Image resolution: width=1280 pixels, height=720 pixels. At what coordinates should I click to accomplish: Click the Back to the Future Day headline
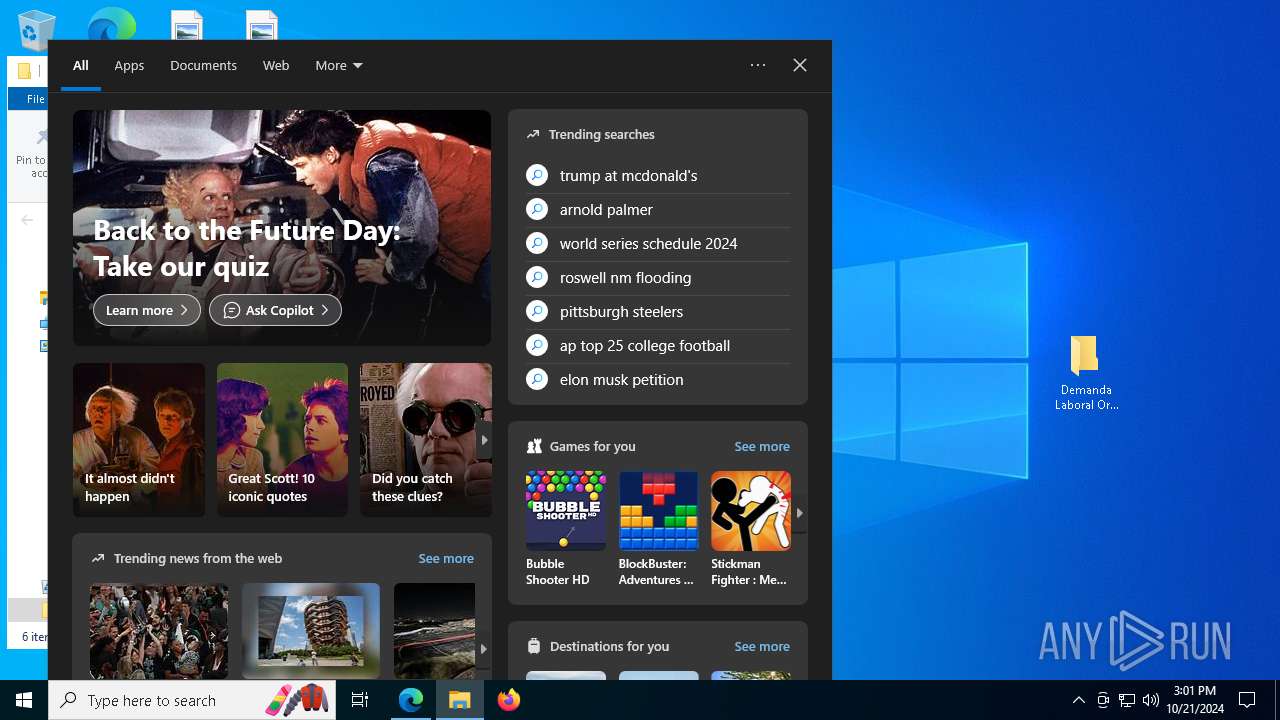pyautogui.click(x=247, y=248)
